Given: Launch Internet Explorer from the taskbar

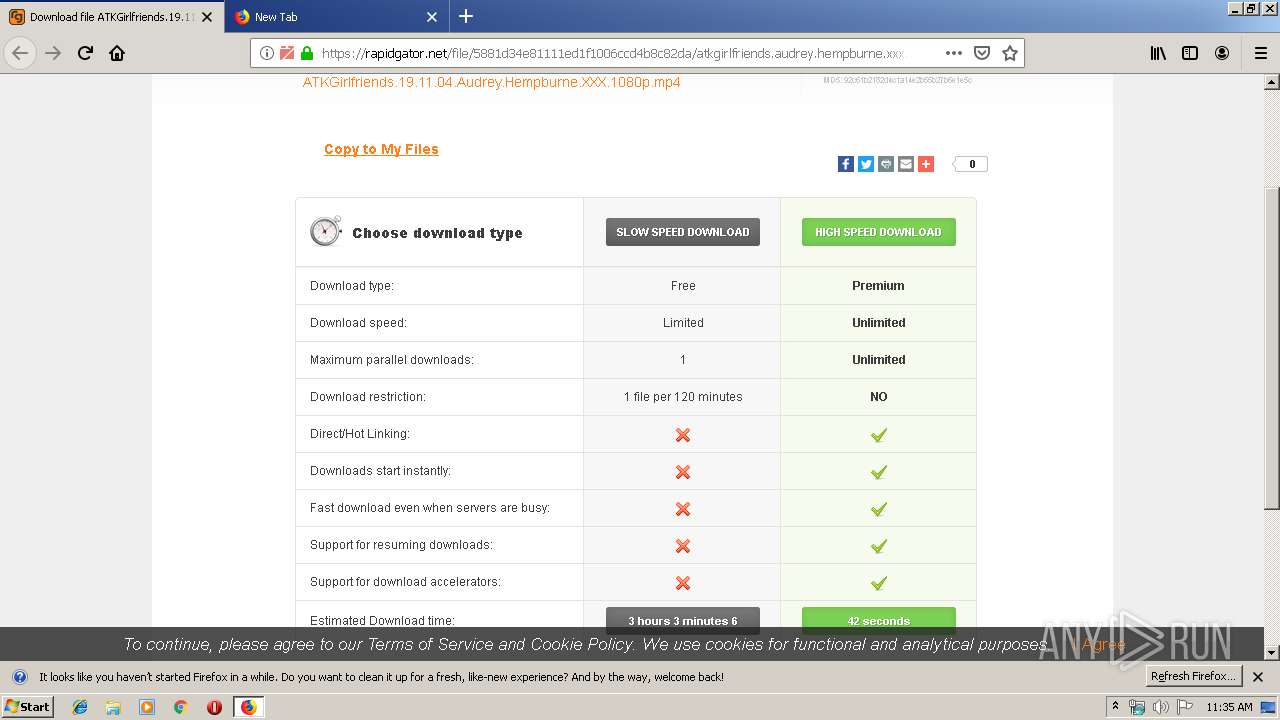Looking at the screenshot, I should [80, 707].
